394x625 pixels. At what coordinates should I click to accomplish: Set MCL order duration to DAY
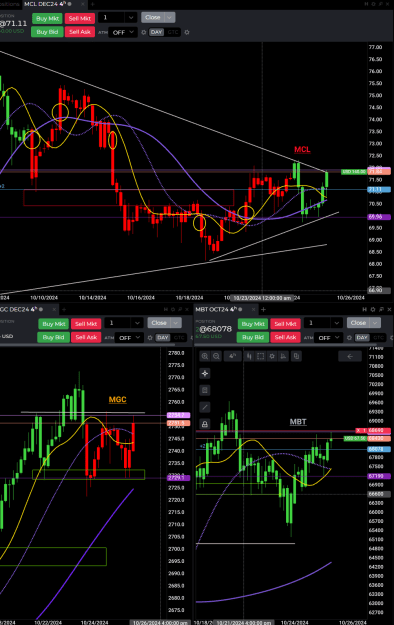(x=156, y=32)
